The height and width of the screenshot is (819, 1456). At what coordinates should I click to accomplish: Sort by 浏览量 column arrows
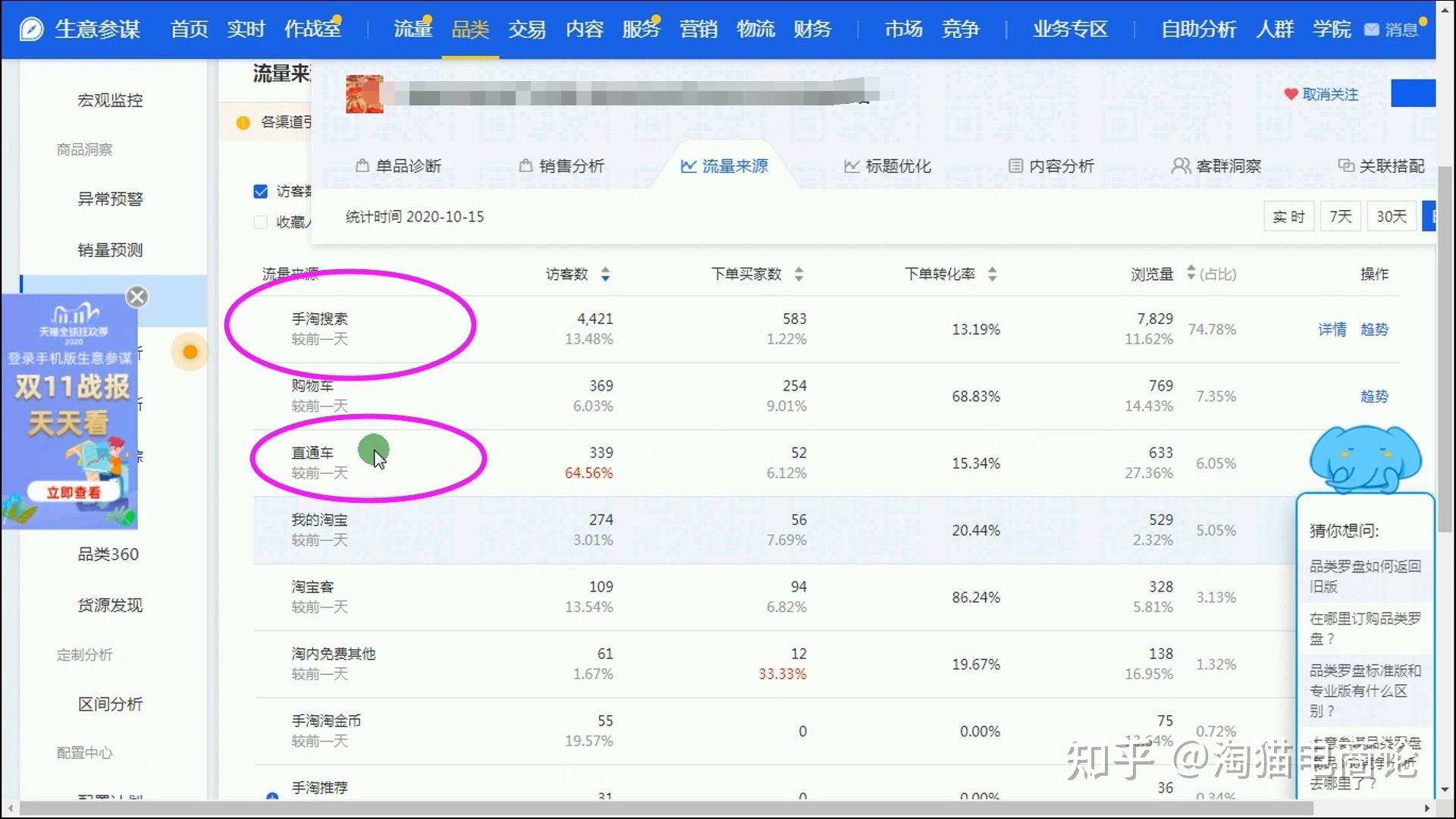coord(1191,272)
